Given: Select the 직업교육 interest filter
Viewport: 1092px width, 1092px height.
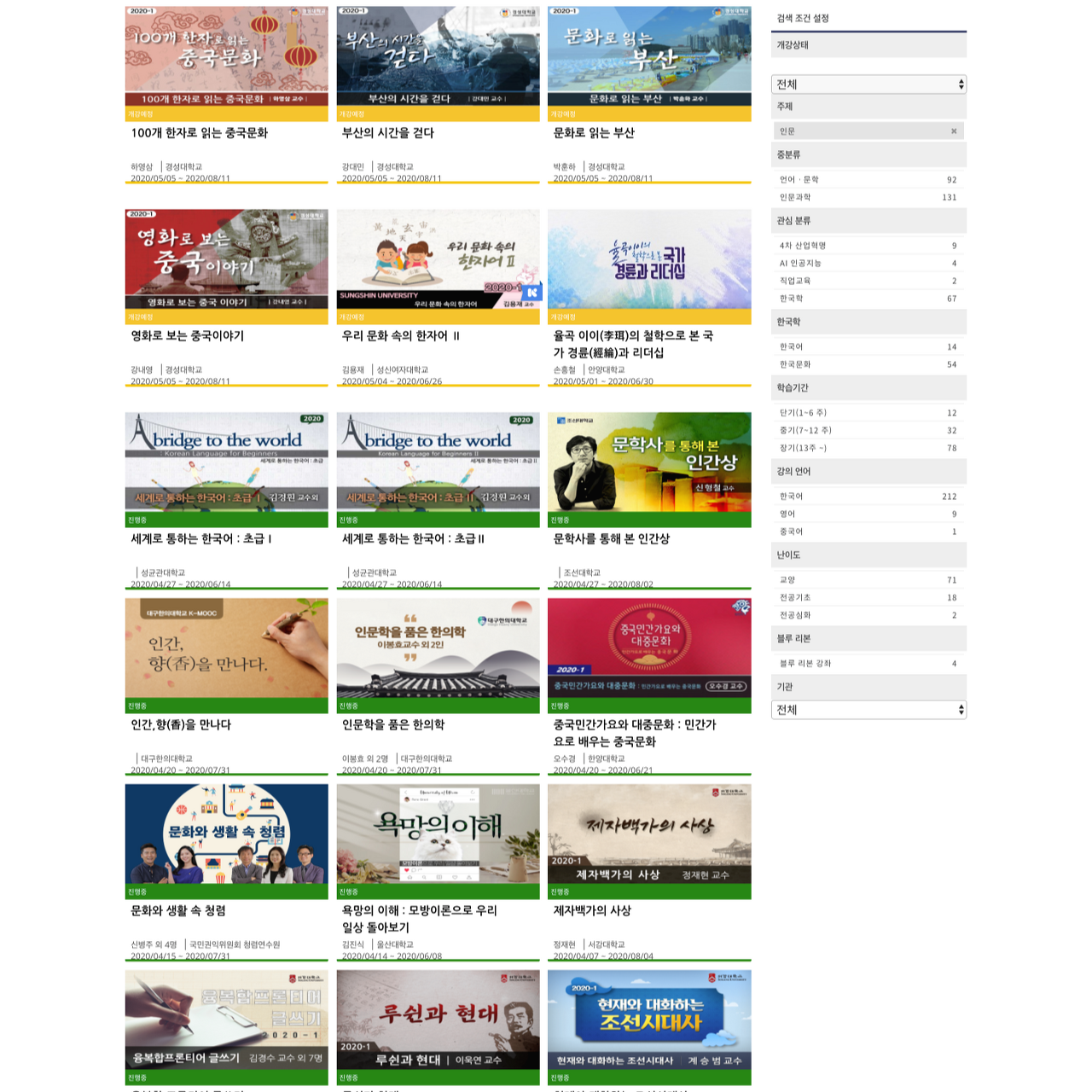Looking at the screenshot, I should 868,281.
